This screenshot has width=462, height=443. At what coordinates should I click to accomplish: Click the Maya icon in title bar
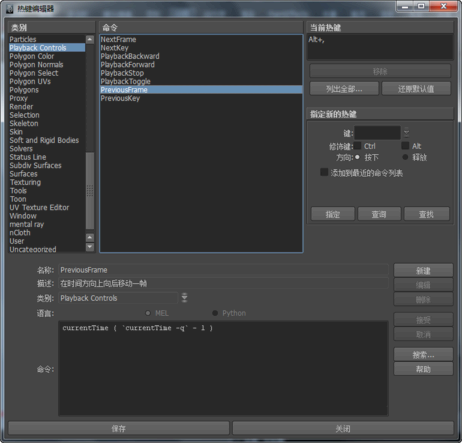pos(10,9)
